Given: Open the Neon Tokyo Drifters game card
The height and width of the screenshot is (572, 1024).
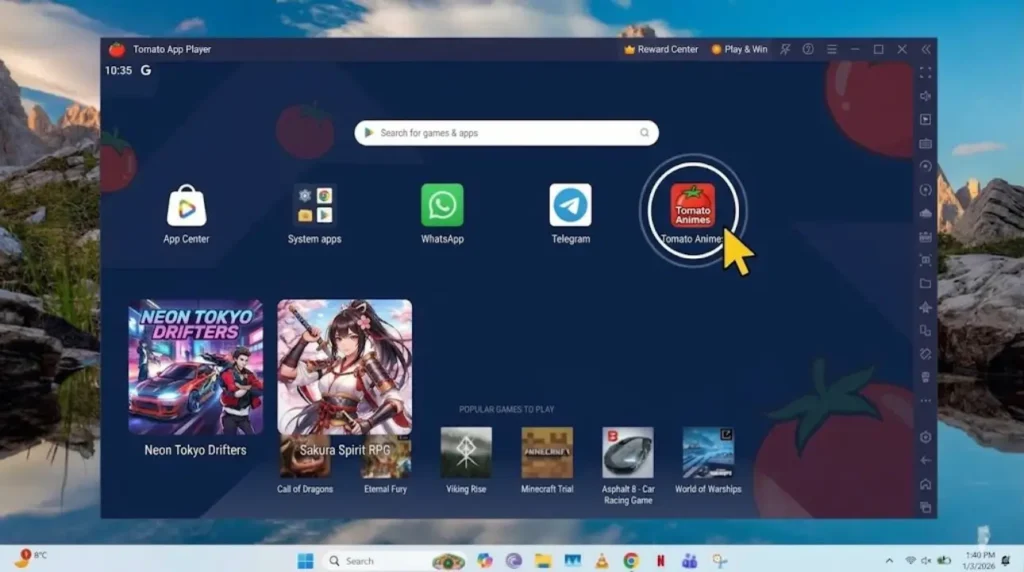Looking at the screenshot, I should click(195, 367).
